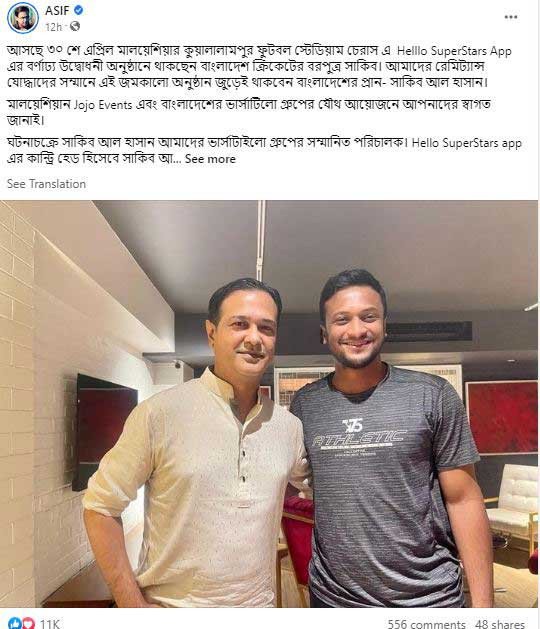Open the 556 comments
The image size is (540, 629).
click(426, 624)
